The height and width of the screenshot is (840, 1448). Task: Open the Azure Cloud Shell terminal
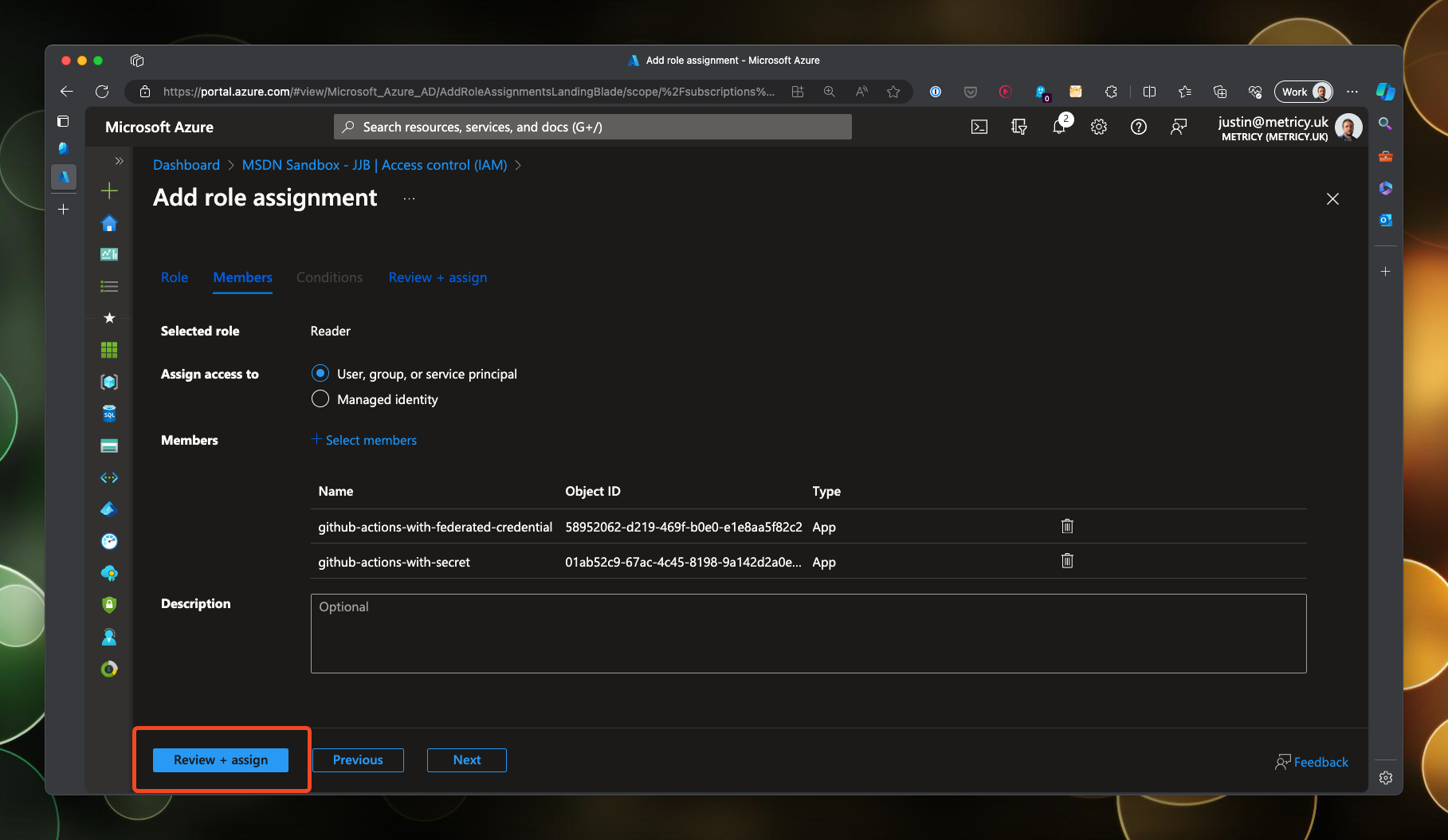click(979, 126)
